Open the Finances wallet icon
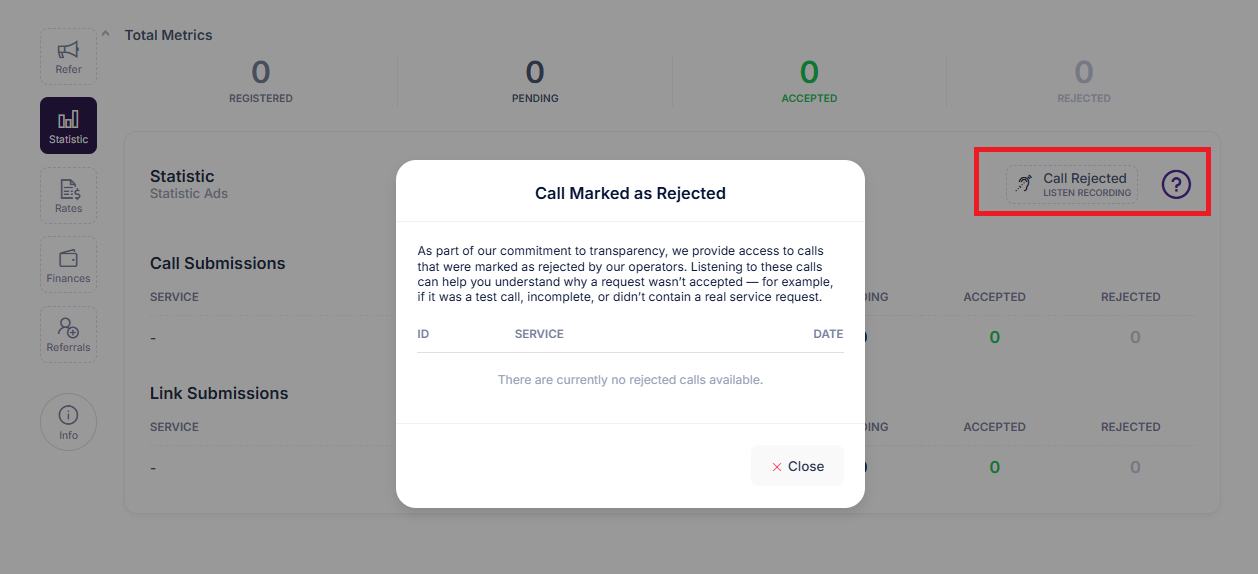The height and width of the screenshot is (574, 1258). pyautogui.click(x=68, y=264)
